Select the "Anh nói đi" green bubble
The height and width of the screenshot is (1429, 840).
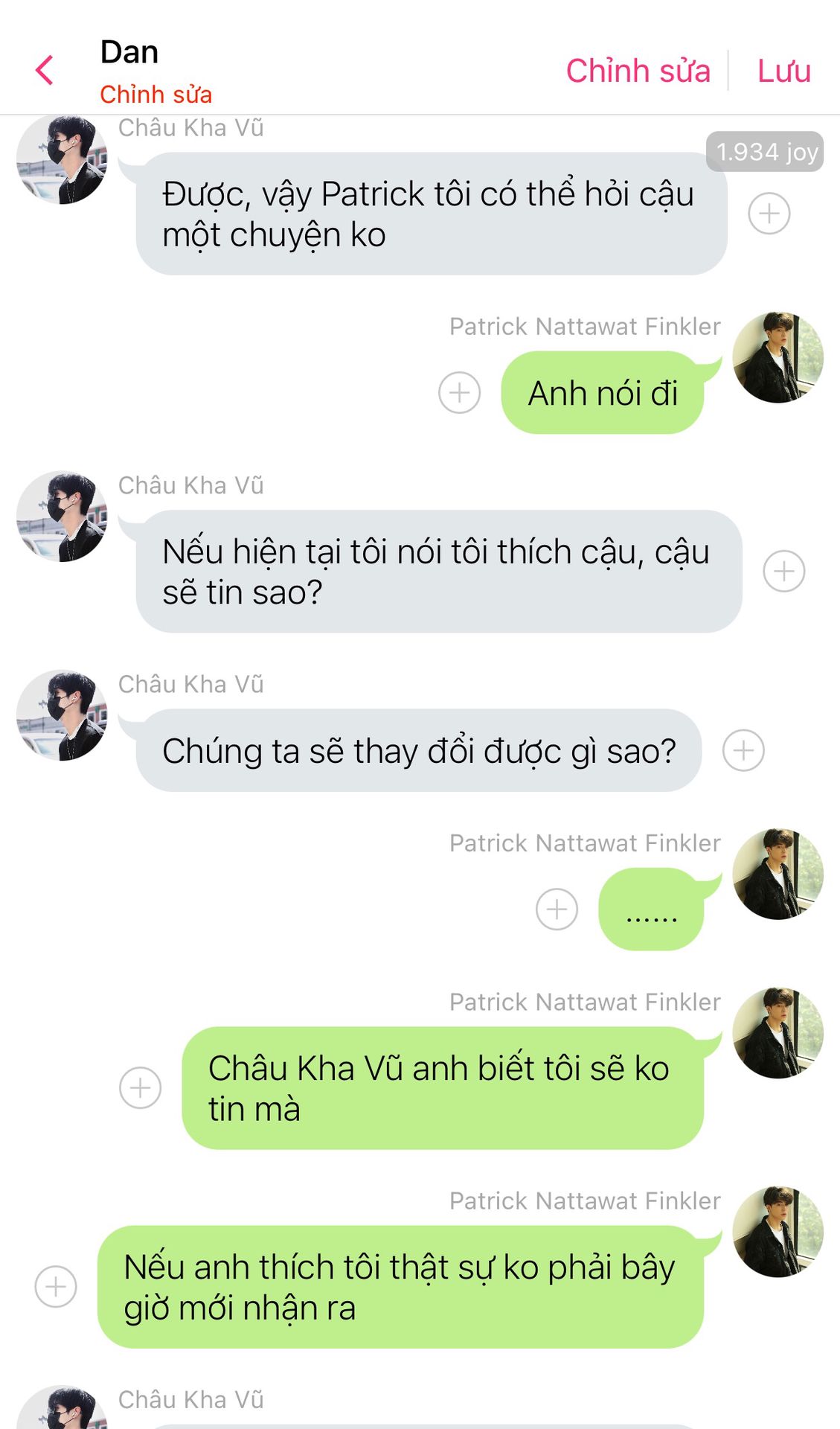click(x=602, y=393)
